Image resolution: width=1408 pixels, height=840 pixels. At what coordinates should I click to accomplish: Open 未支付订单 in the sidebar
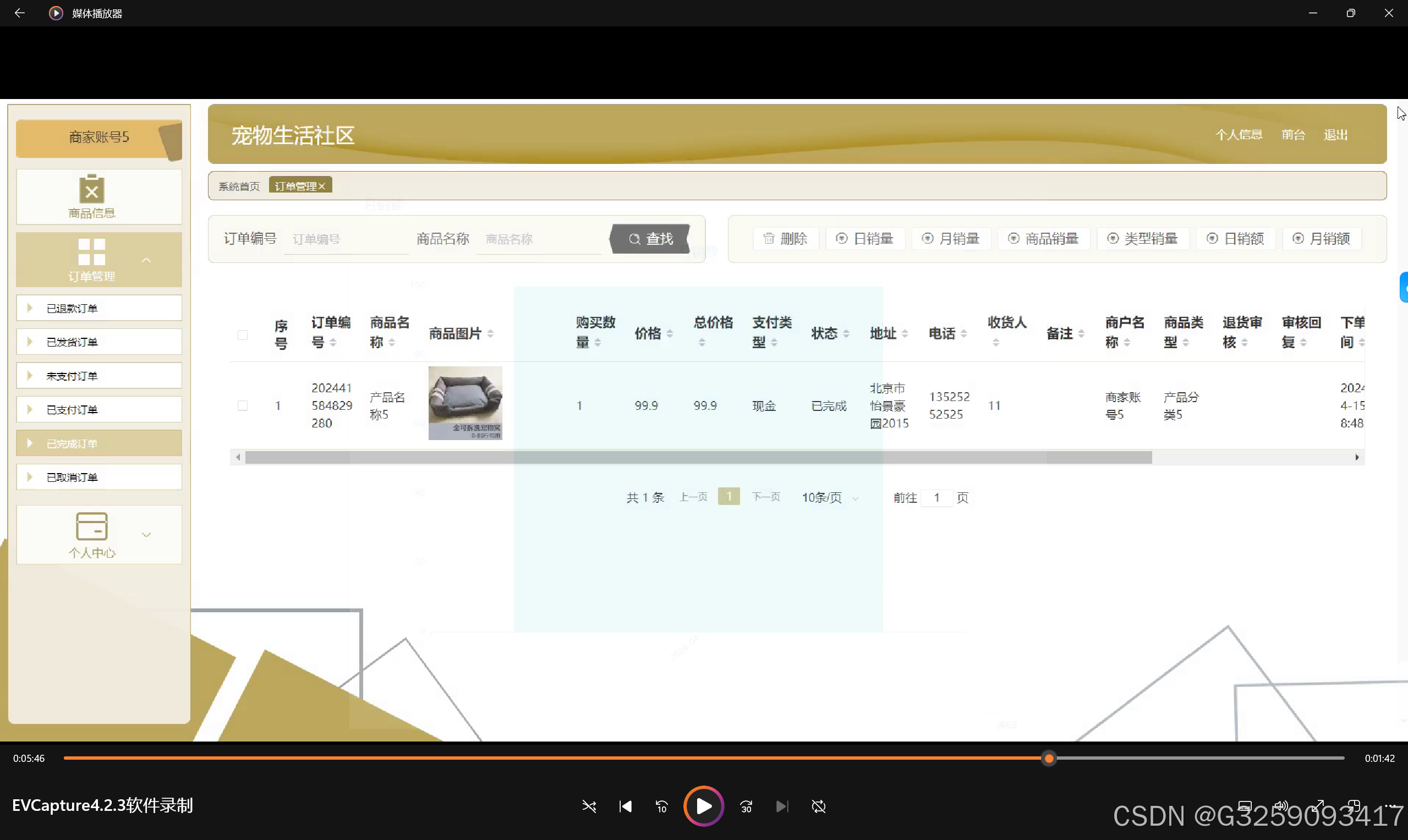[99, 376]
